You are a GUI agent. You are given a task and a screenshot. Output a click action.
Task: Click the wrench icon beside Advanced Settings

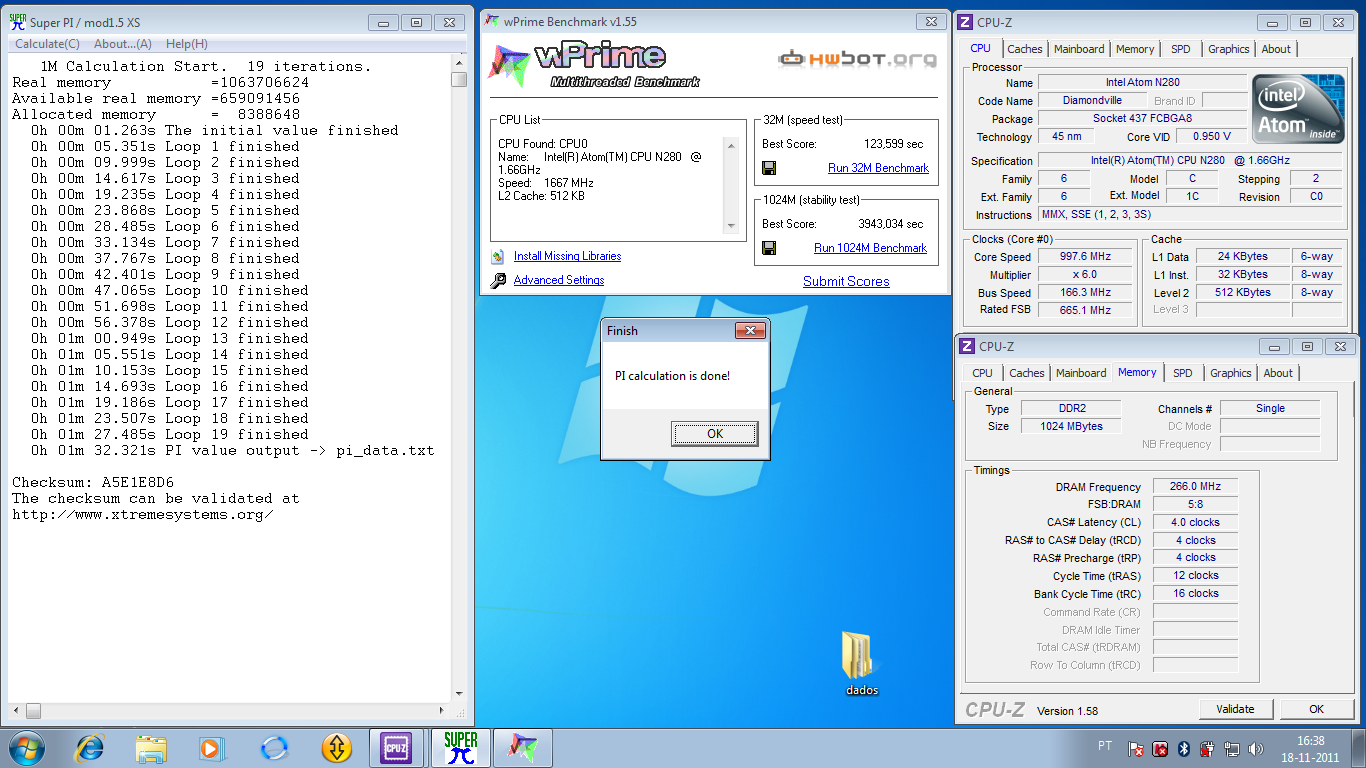pyautogui.click(x=498, y=281)
